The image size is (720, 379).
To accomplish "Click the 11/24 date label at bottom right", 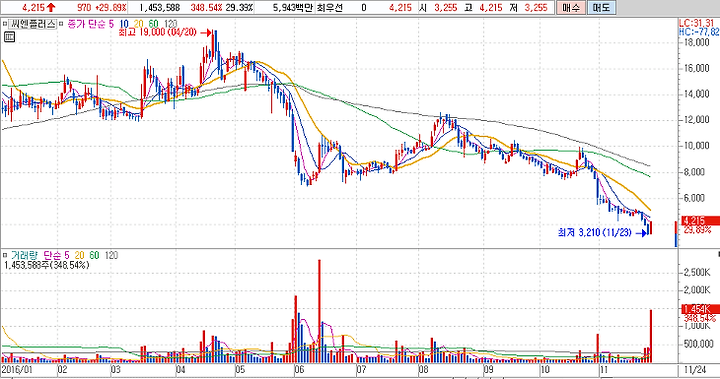I will (x=695, y=370).
